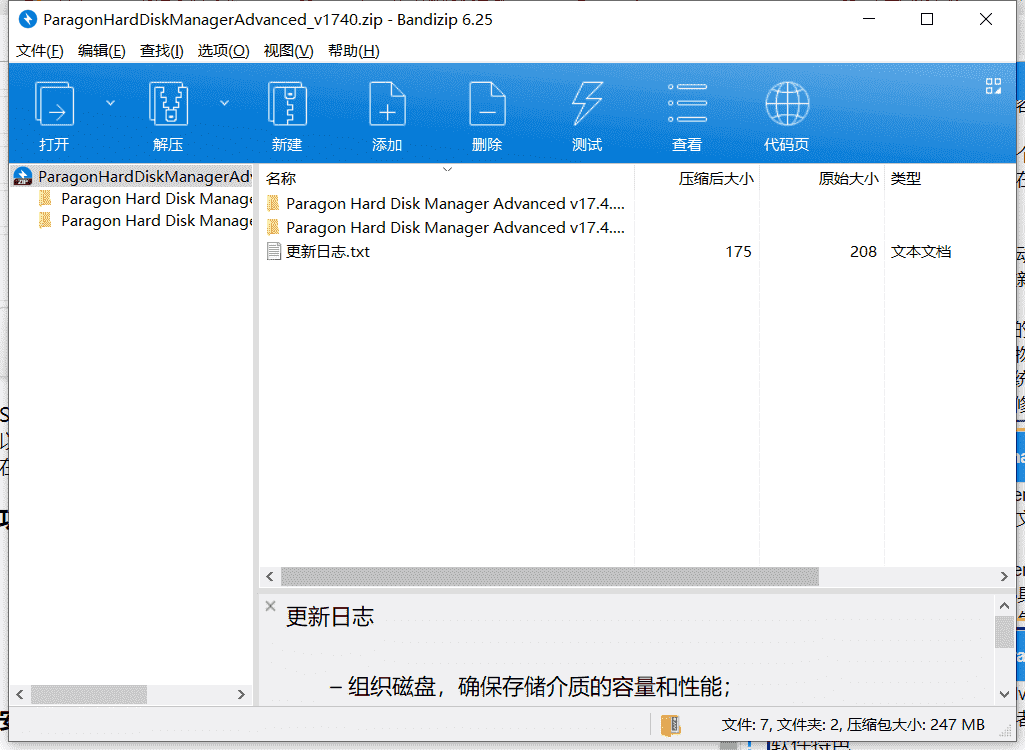The height and width of the screenshot is (750, 1025).
Task: Expand the dropdown arrow next to 打开
Action: click(x=110, y=103)
